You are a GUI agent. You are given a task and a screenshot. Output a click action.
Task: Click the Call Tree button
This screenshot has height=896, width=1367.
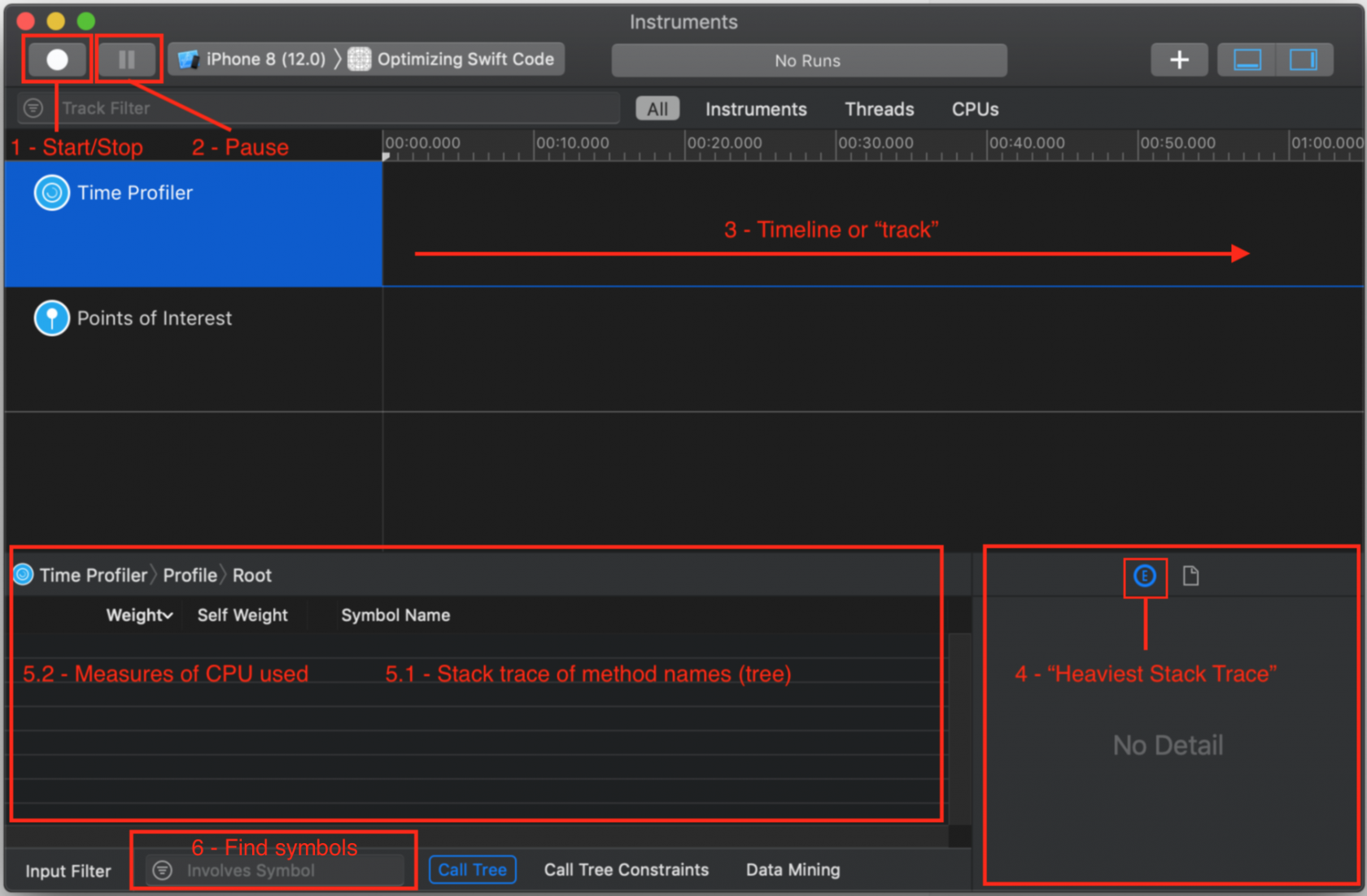[x=472, y=869]
